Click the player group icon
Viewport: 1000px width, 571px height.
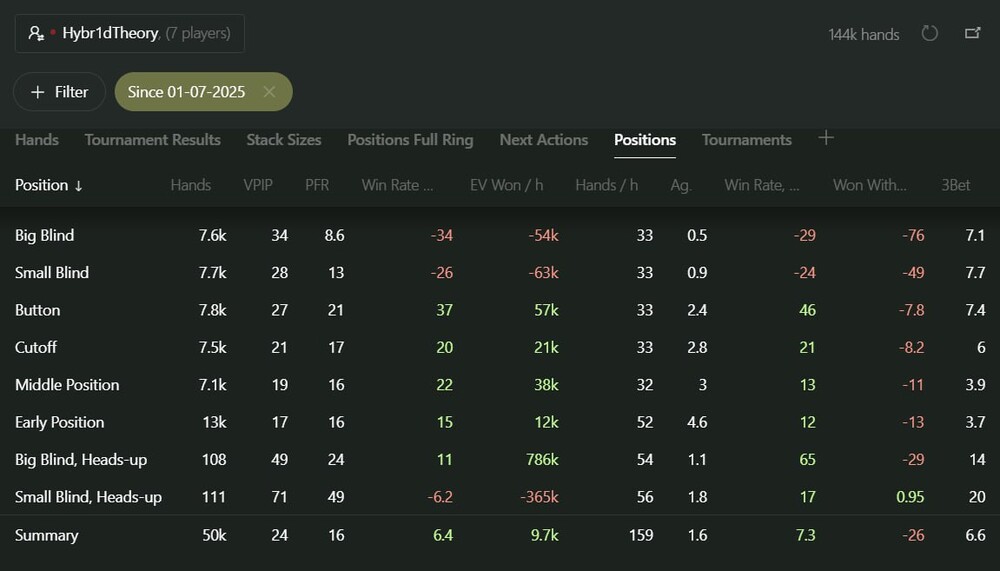pyautogui.click(x=37, y=34)
